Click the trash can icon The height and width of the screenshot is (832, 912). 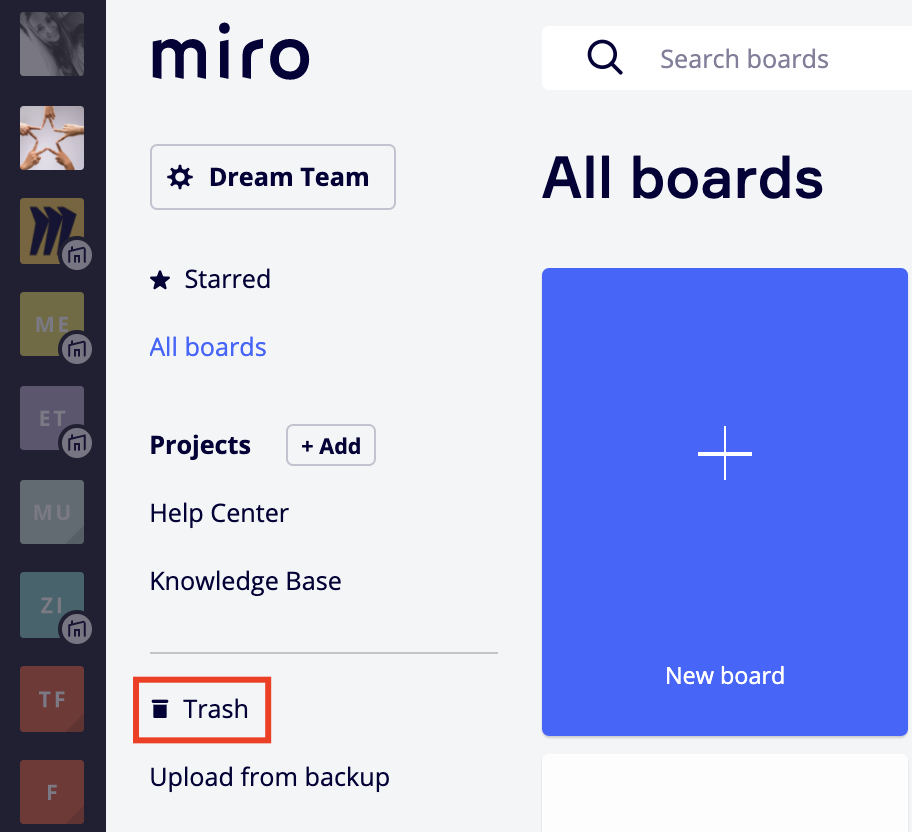160,710
